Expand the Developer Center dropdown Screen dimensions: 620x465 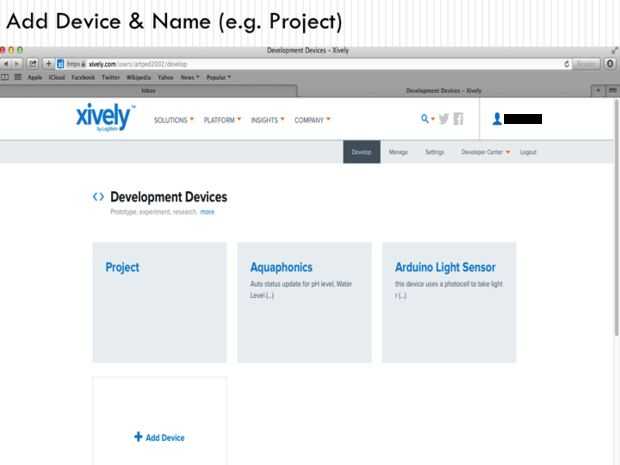(486, 152)
